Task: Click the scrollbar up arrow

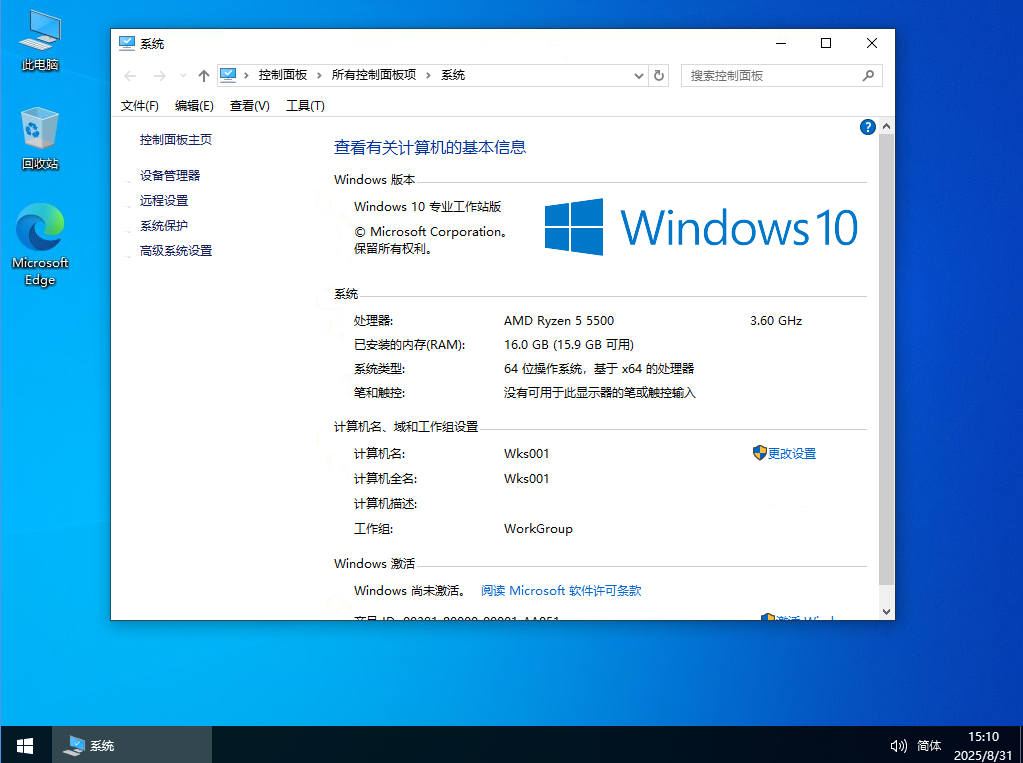Action: [886, 126]
